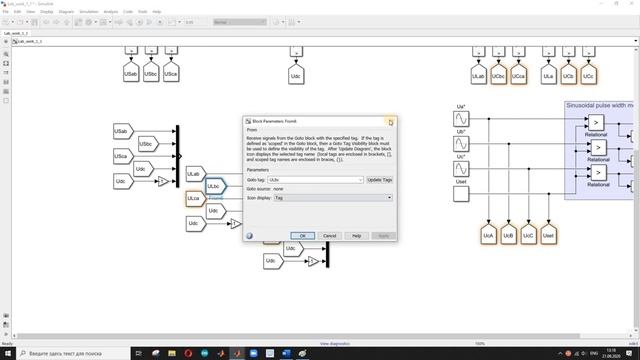Viewport: 640px width, 360px height.
Task: Click the Record signals toolbar icon
Action: coord(172,22)
